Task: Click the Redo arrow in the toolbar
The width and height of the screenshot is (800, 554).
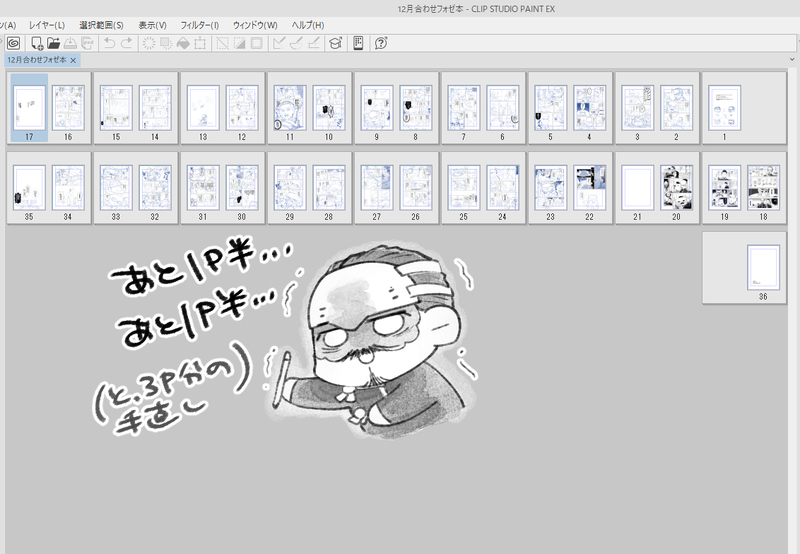Action: point(126,43)
